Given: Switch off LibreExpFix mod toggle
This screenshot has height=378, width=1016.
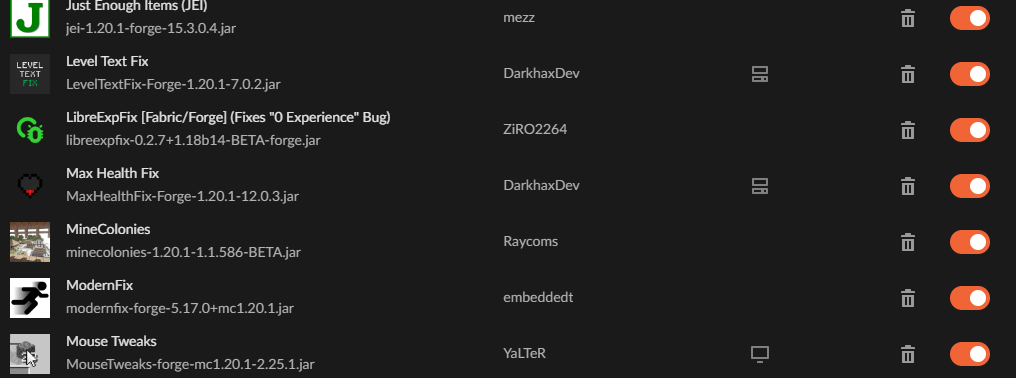Looking at the screenshot, I should click(x=970, y=130).
